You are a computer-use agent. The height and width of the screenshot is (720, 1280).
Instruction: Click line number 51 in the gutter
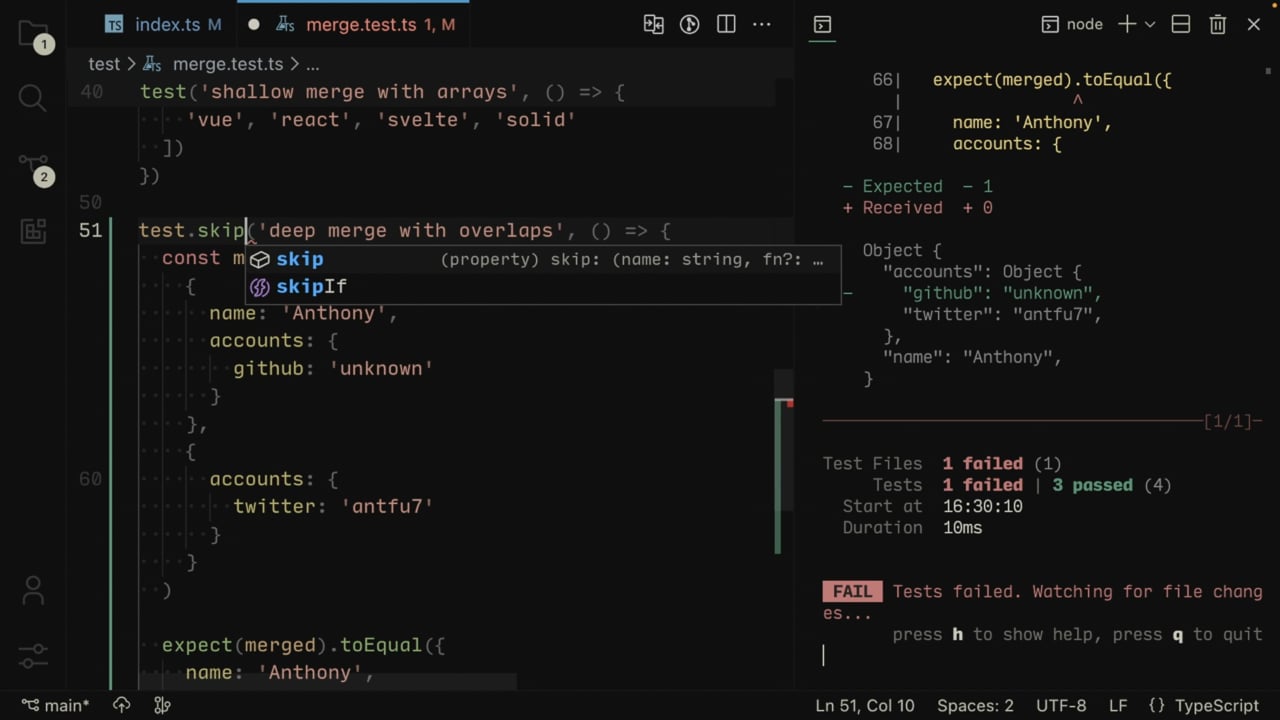(x=90, y=230)
